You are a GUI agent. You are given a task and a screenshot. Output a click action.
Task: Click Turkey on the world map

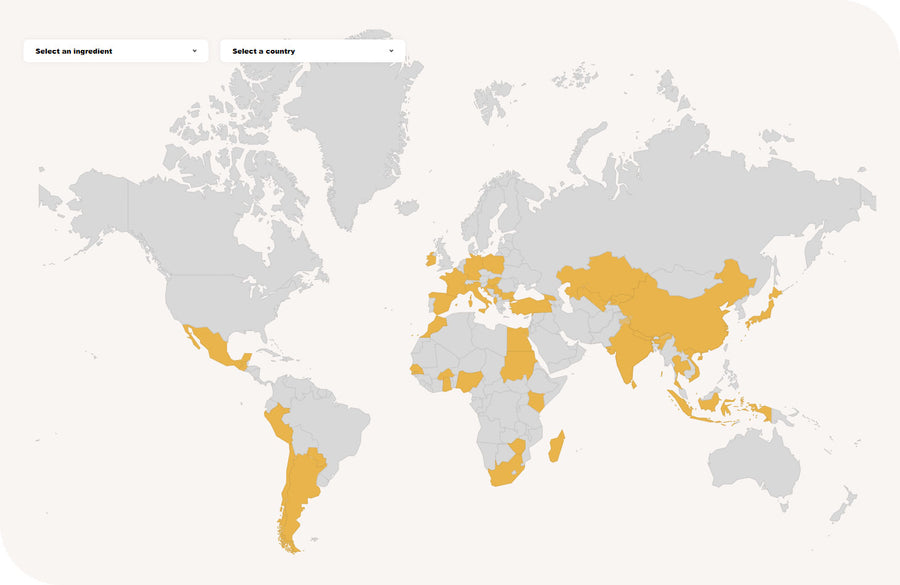coord(531,304)
